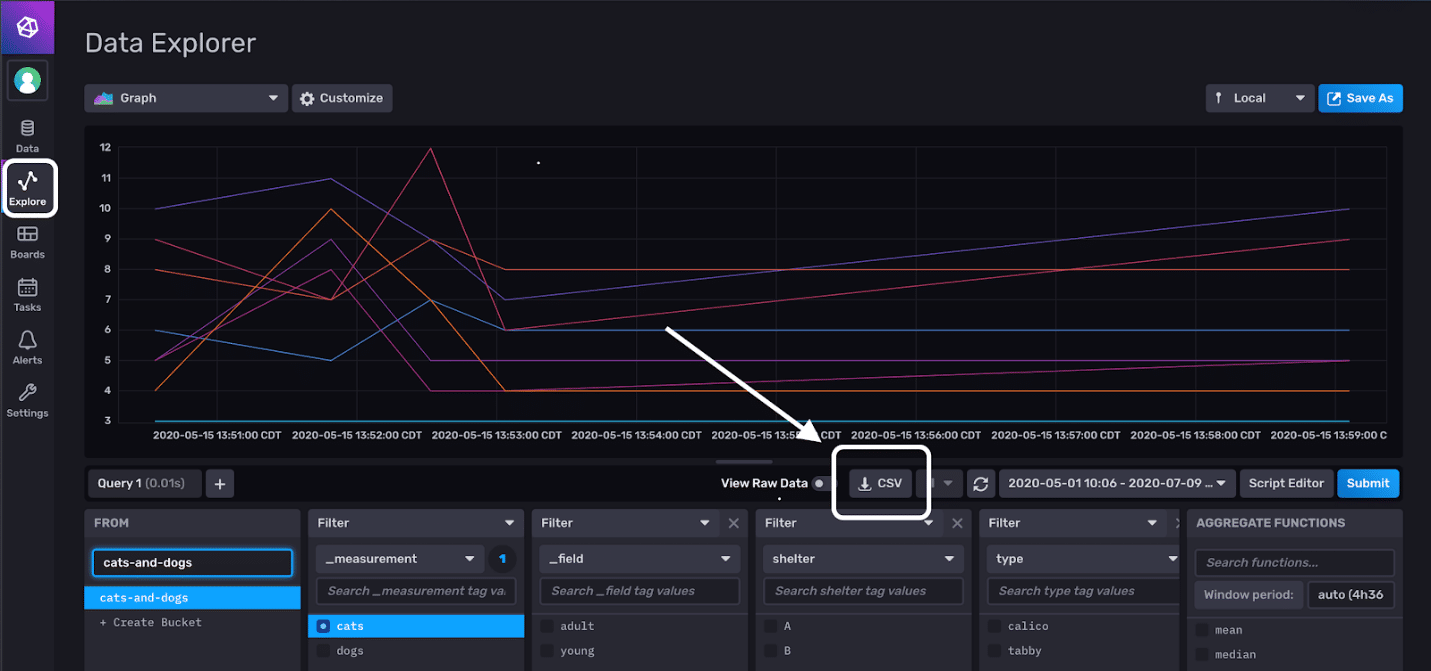Open the user avatar icon
The width and height of the screenshot is (1431, 671).
point(26,79)
